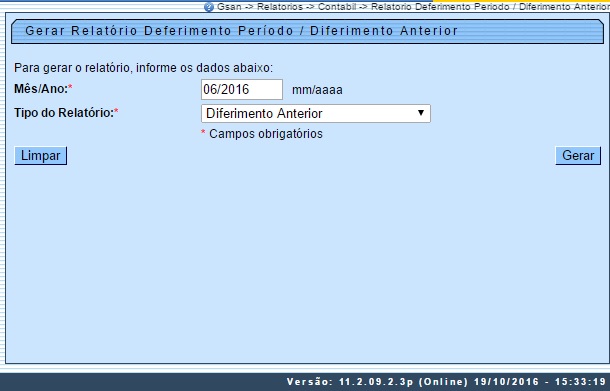Click the 'Gerar Relatório Deferimento Período' header title

pyautogui.click(x=241, y=31)
